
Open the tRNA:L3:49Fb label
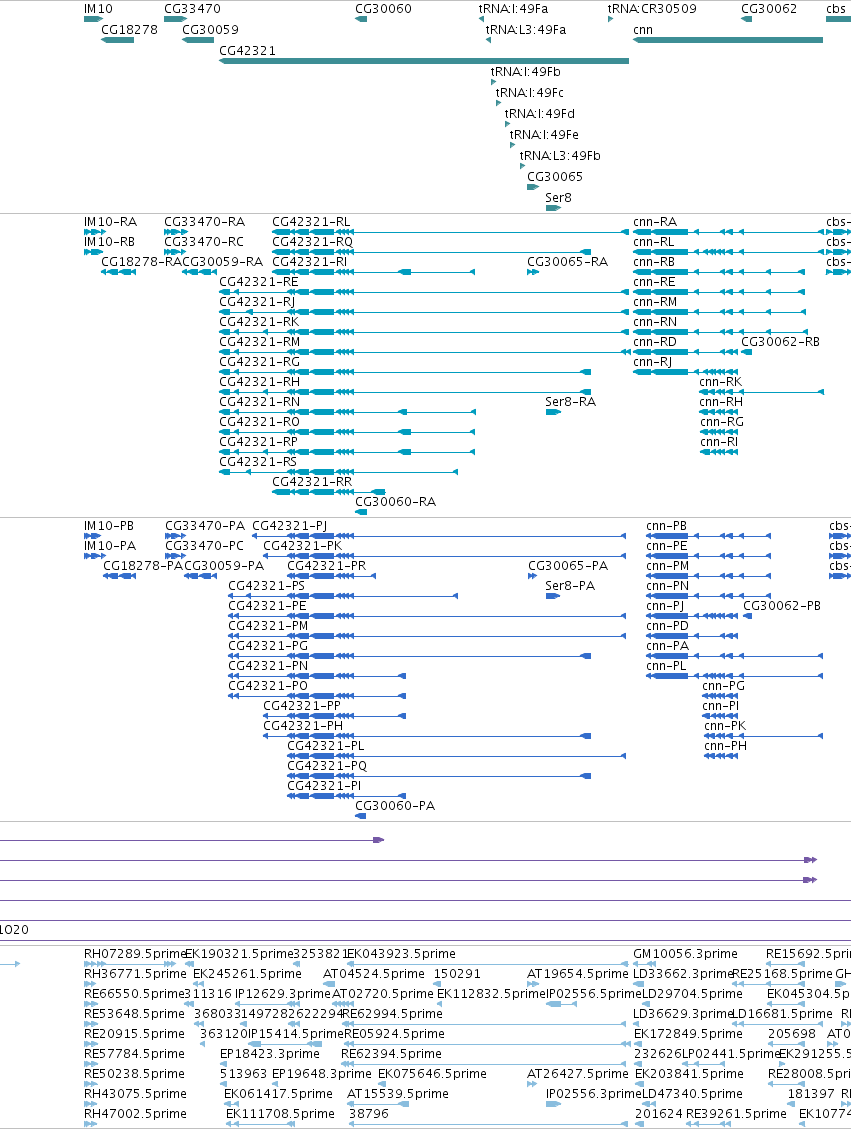click(x=559, y=155)
